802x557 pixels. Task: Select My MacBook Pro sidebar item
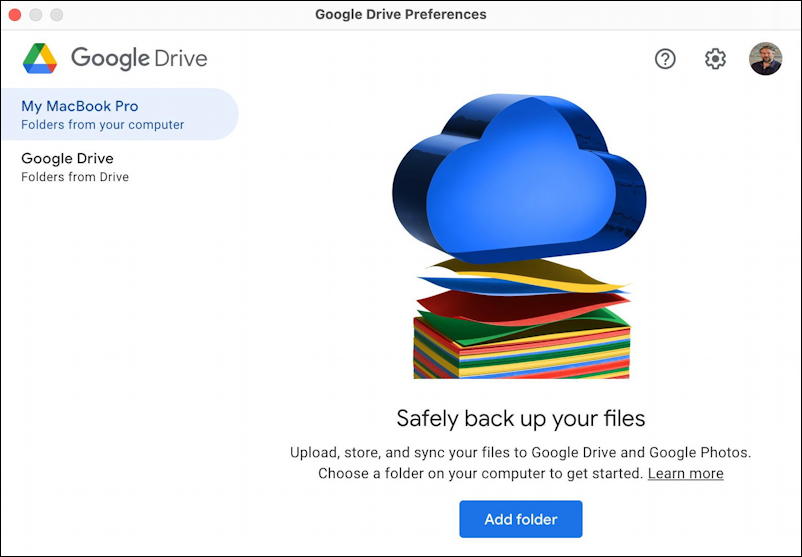[x=120, y=114]
